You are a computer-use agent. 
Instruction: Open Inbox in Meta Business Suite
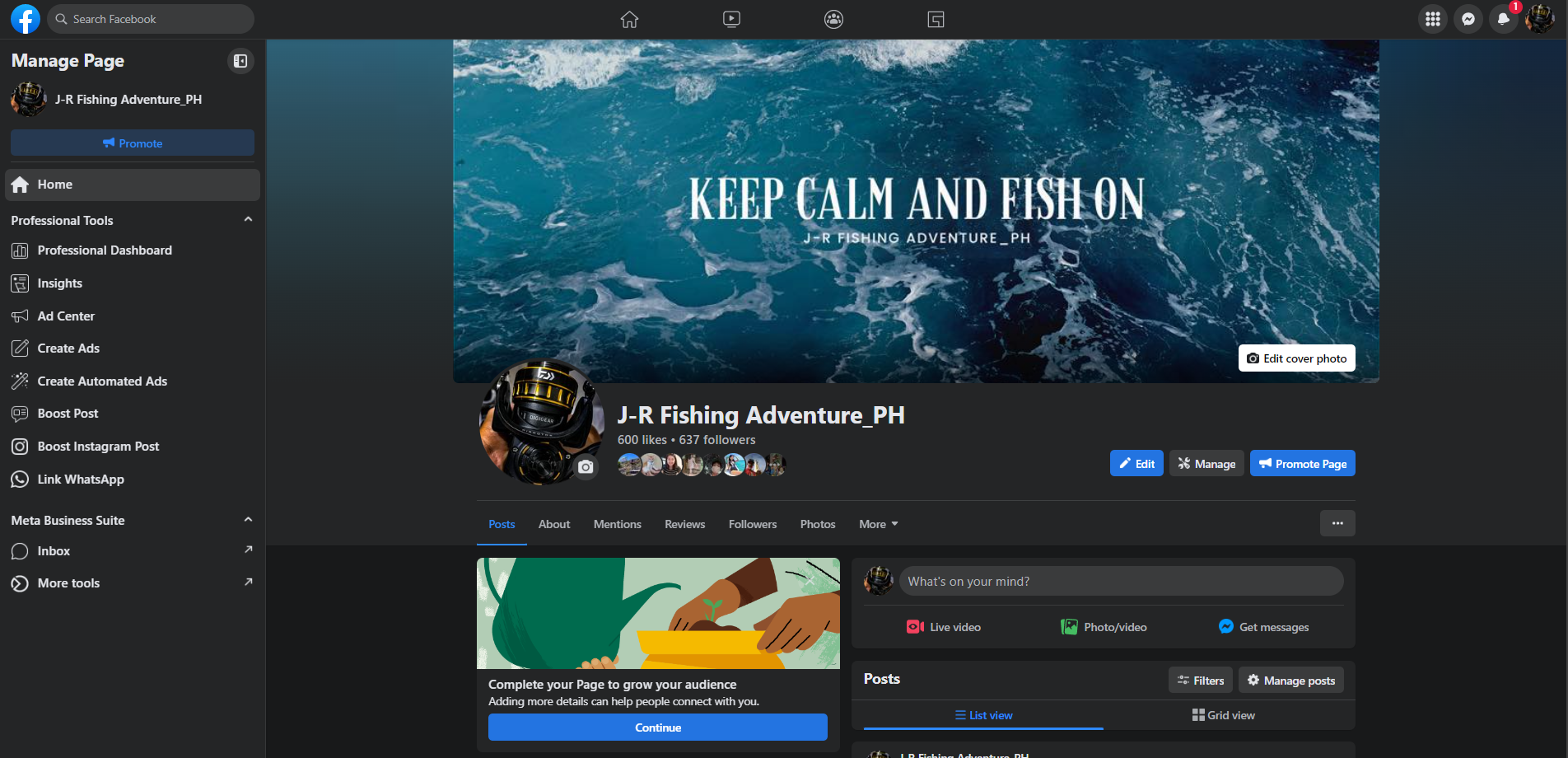point(133,551)
